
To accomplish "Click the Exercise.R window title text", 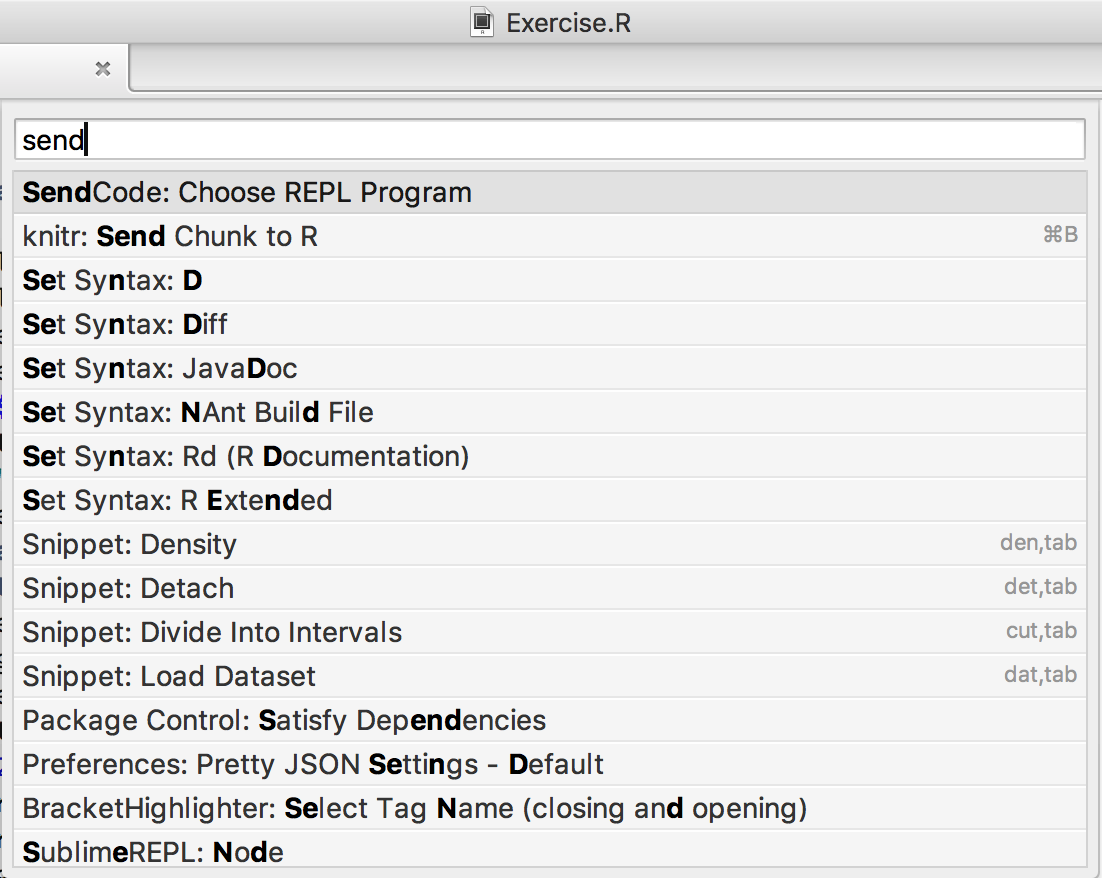I will [x=569, y=23].
